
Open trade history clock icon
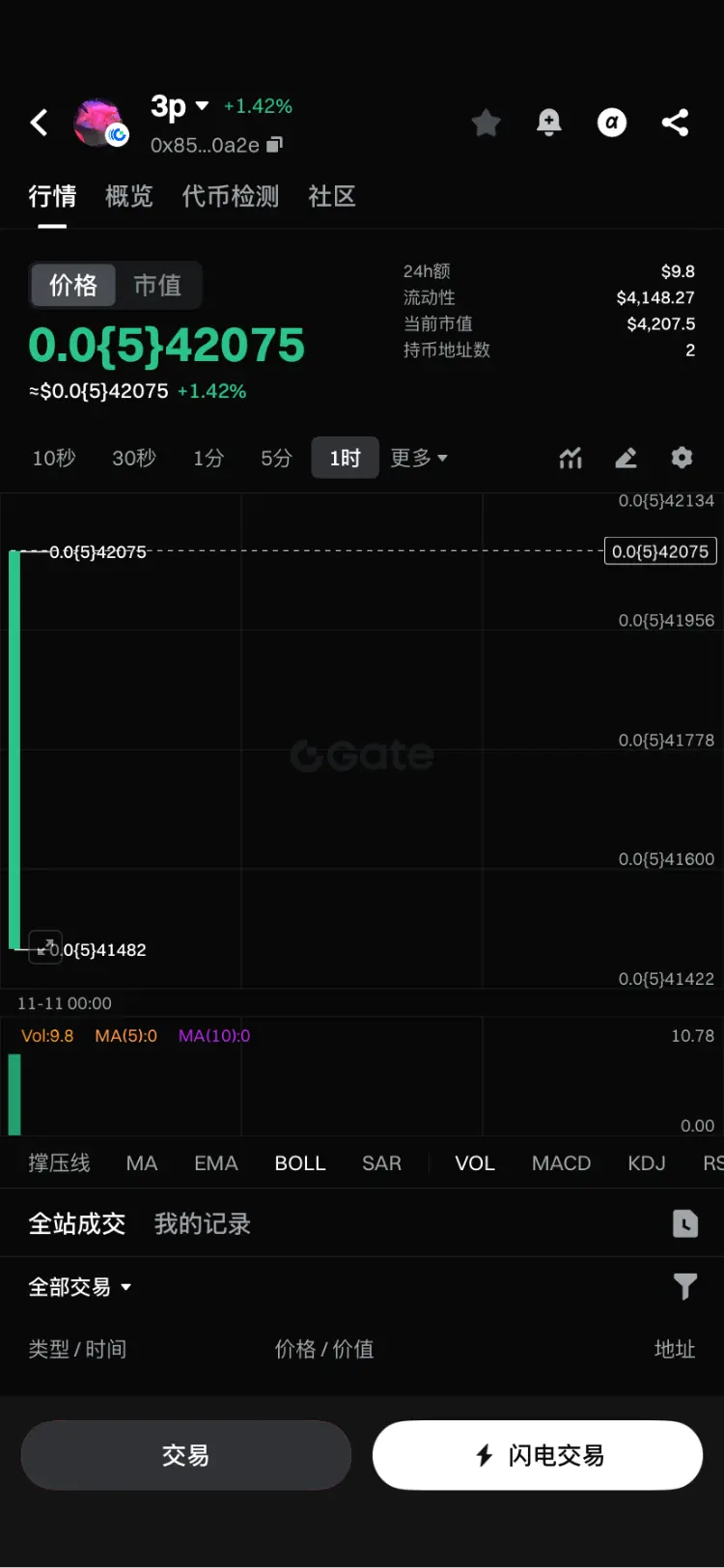(x=684, y=1223)
